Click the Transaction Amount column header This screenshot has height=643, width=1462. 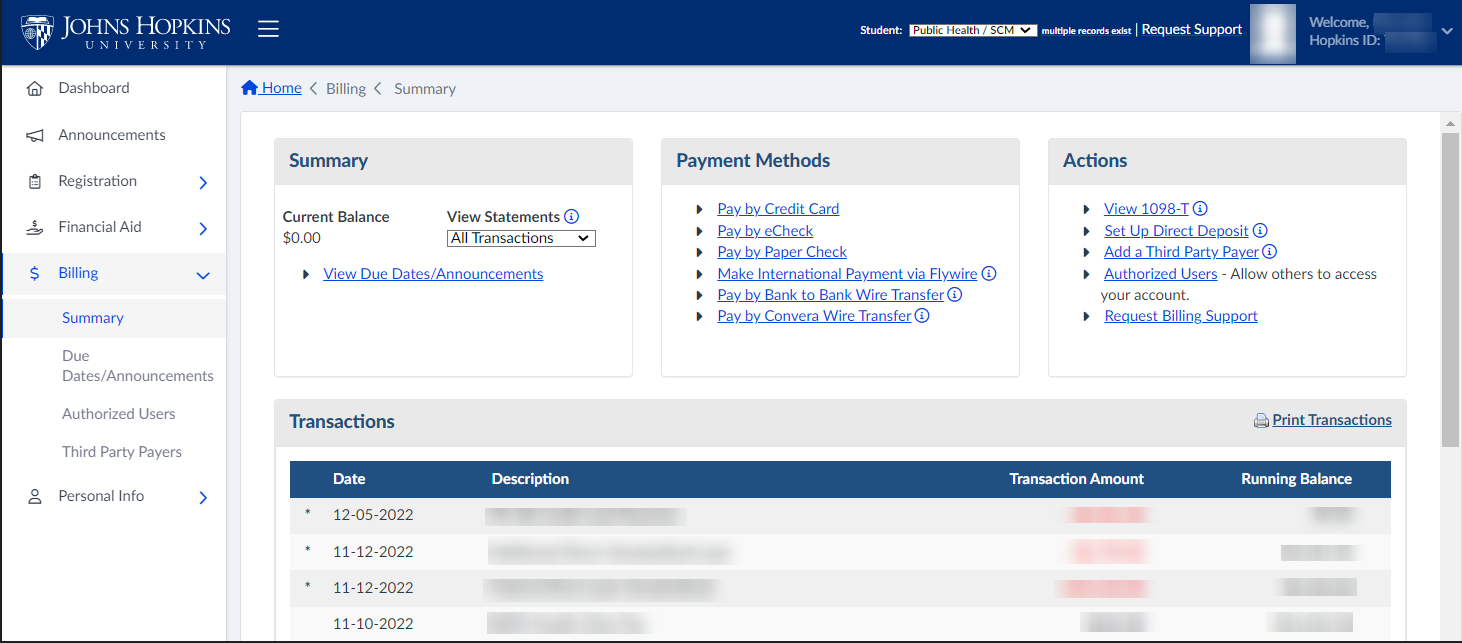1076,479
